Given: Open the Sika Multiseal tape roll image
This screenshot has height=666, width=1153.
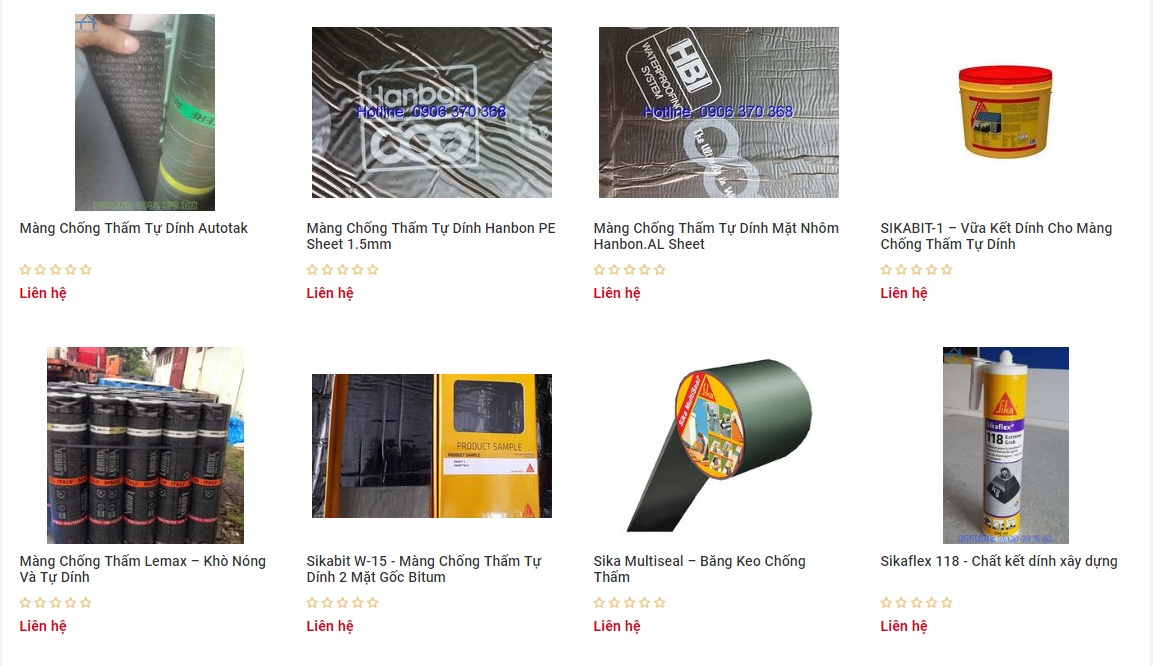Looking at the screenshot, I should pos(718,445).
